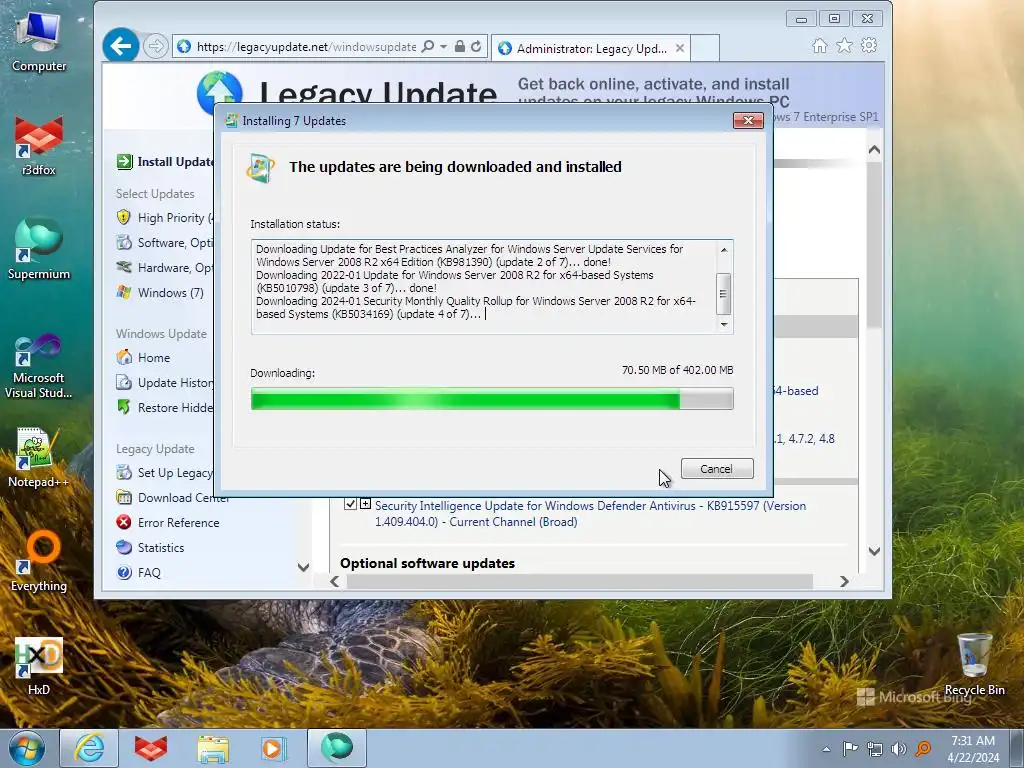Viewport: 1024px width, 768px height.
Task: Open Security Intelligence Update for Windows Defender link
Action: pos(590,514)
